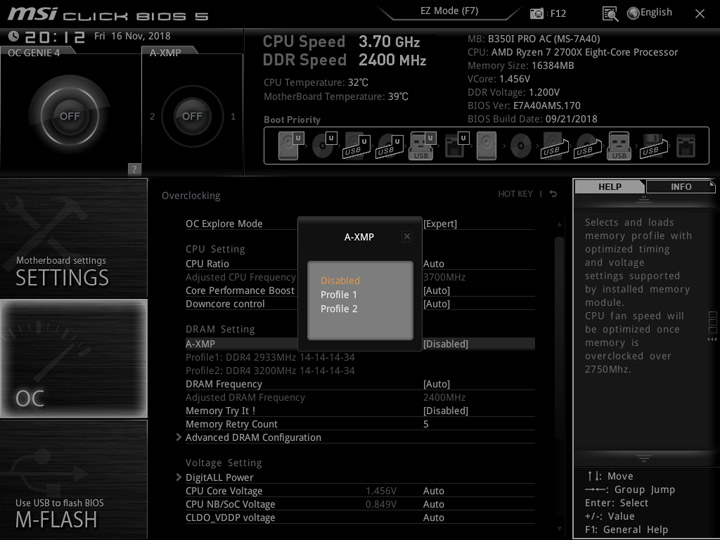Switch to the HELP tab
Image resolution: width=720 pixels, height=540 pixels.
click(x=610, y=186)
